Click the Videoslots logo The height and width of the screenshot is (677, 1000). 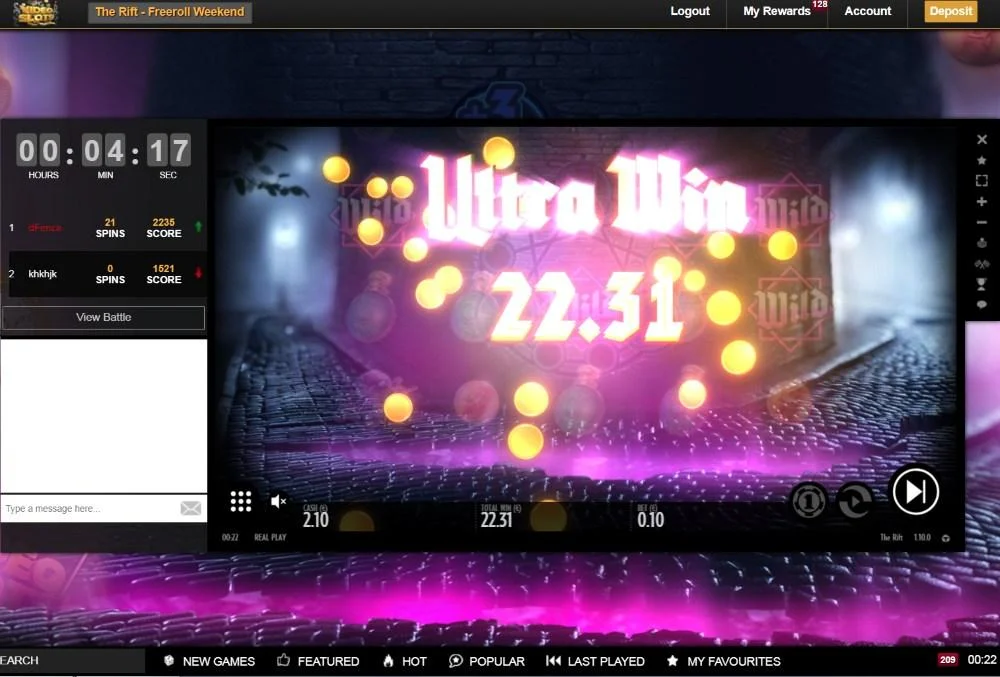[x=36, y=13]
